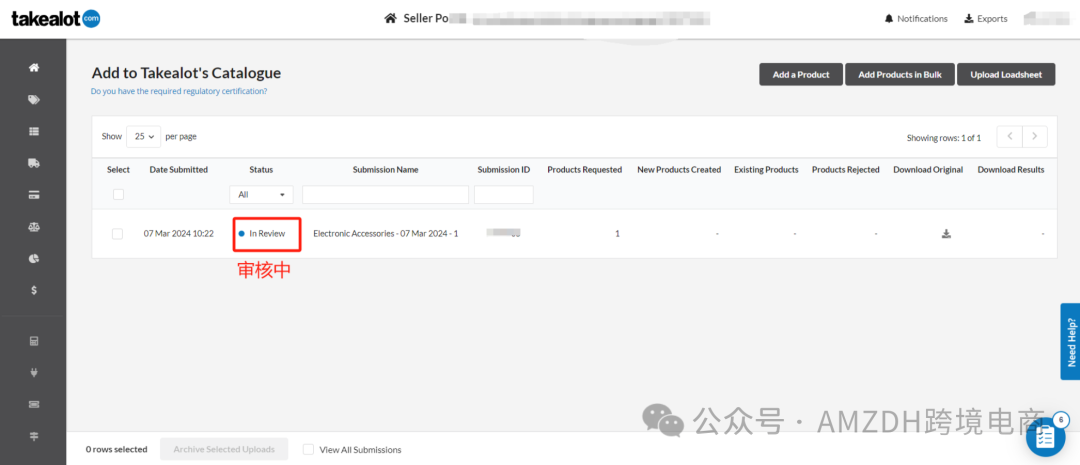Click the 0 rows selected text

[x=116, y=449]
